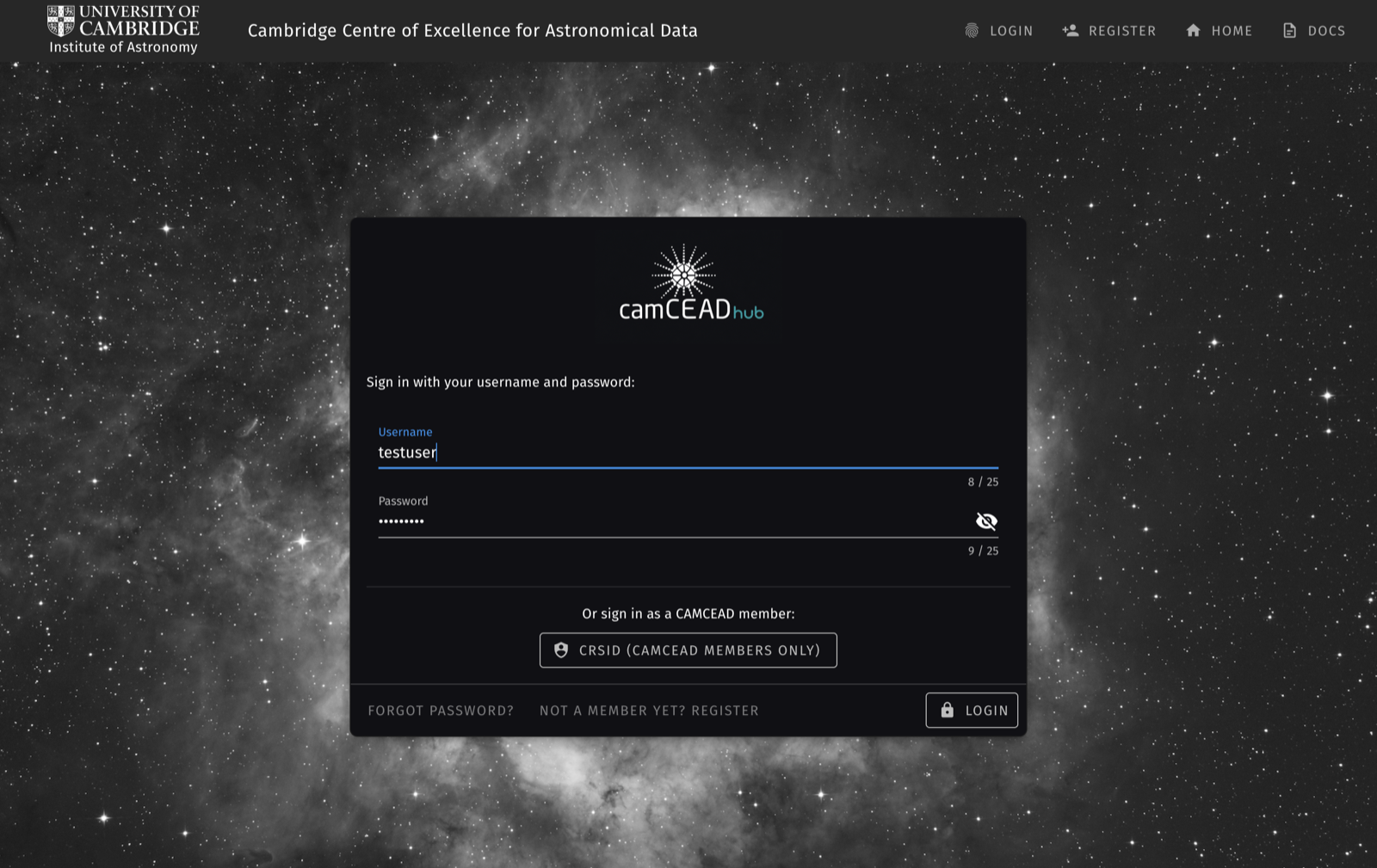The image size is (1377, 868).
Task: Click the fingerprint icon beside LOGIN in navbar
Action: tap(972, 31)
